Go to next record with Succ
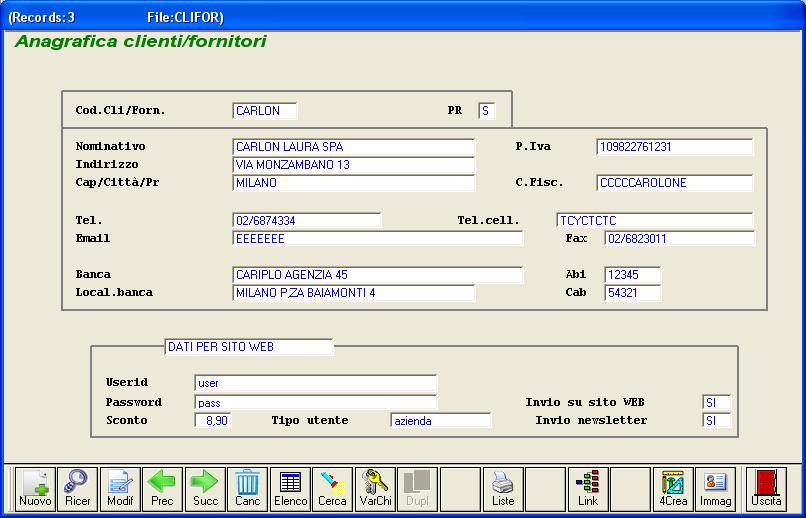Screen dimensions: 806x518 coord(205,489)
